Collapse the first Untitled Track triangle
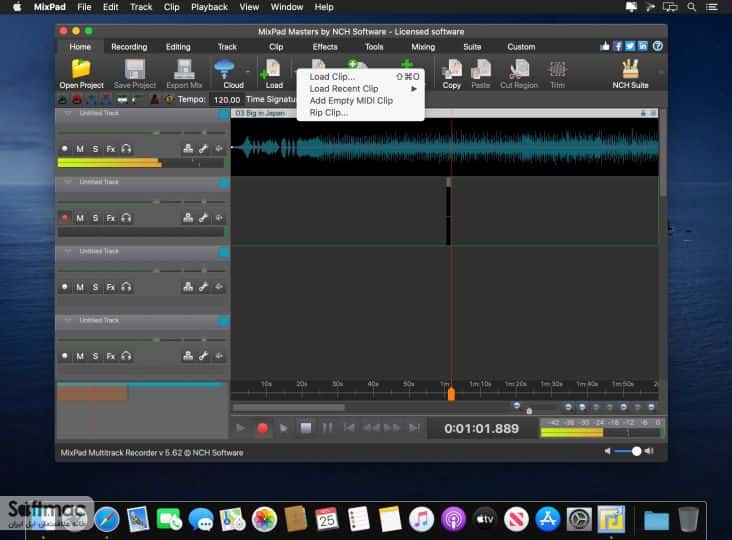This screenshot has width=732, height=540. [68, 113]
